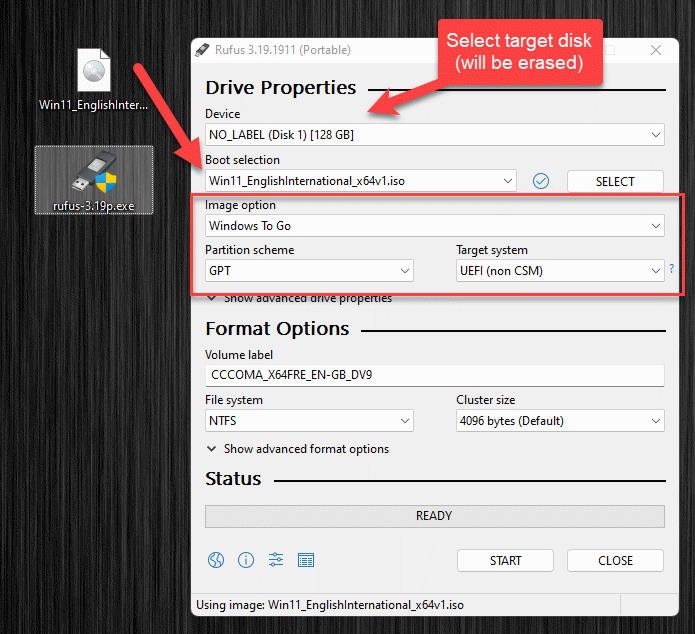Click the 'Boot selection' label
This screenshot has width=695, height=634.
tap(242, 160)
